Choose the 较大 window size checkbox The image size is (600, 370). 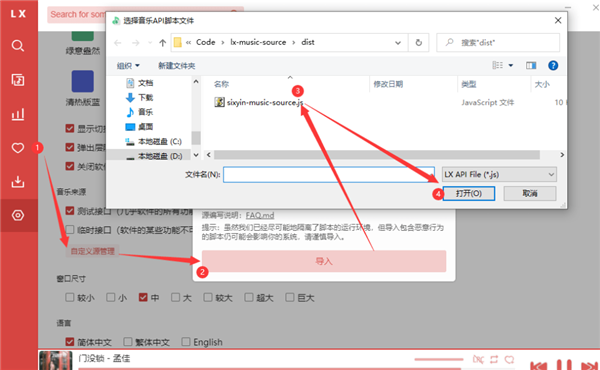[208, 297]
